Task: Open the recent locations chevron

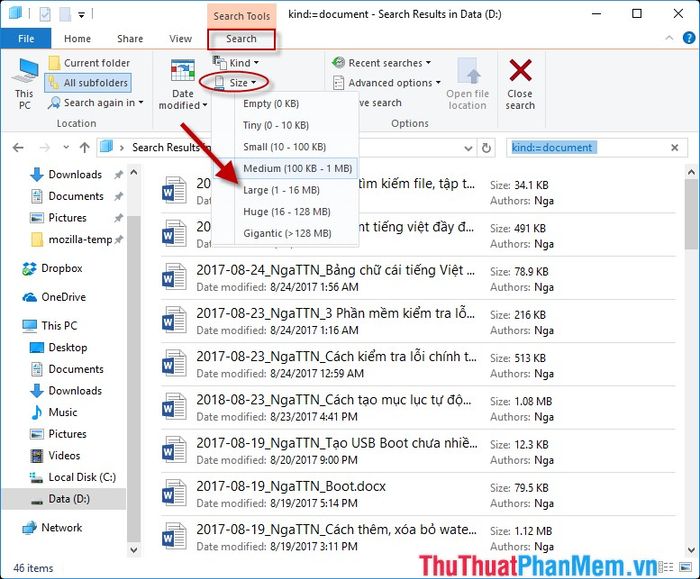Action: coord(66,147)
